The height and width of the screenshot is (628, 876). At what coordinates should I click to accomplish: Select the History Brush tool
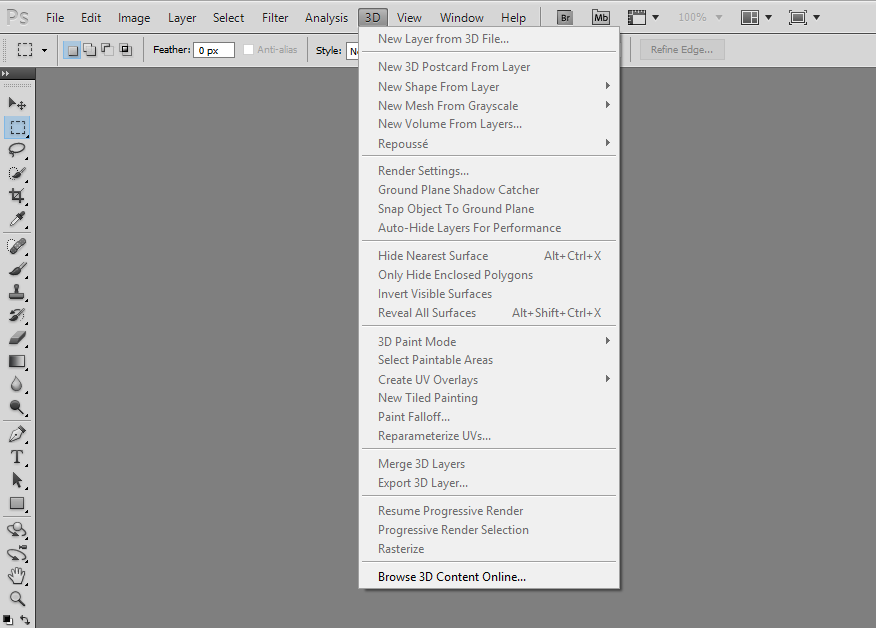17,315
